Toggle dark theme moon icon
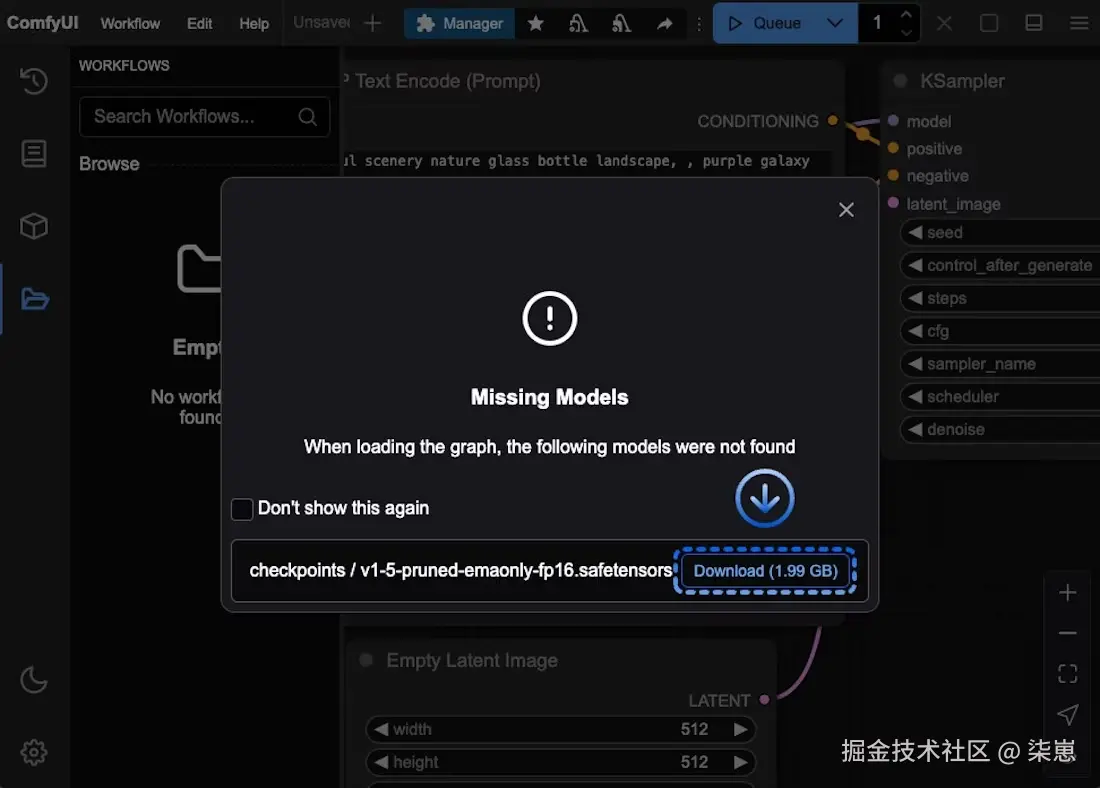The height and width of the screenshot is (788, 1100). click(x=33, y=679)
